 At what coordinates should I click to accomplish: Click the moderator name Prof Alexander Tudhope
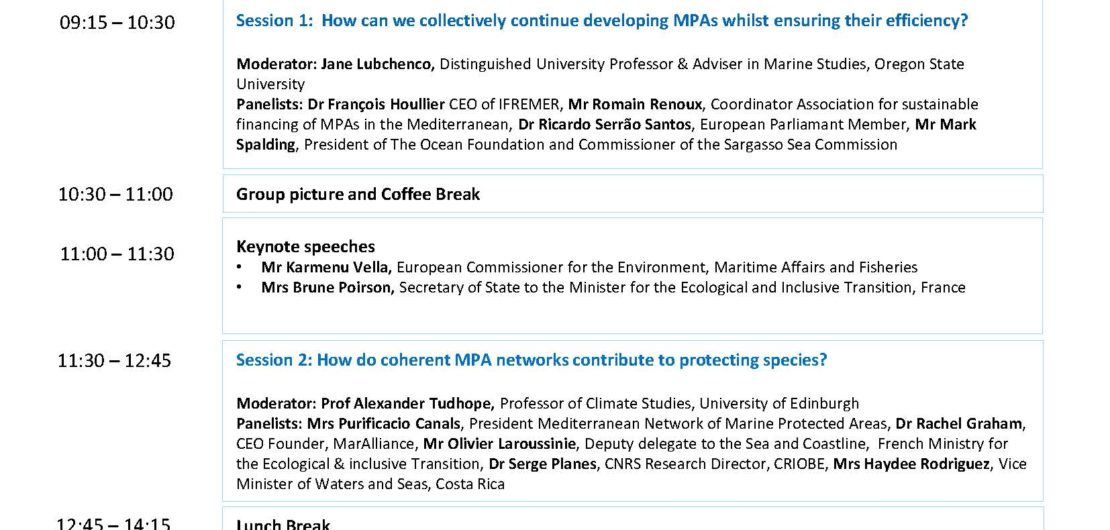407,403
